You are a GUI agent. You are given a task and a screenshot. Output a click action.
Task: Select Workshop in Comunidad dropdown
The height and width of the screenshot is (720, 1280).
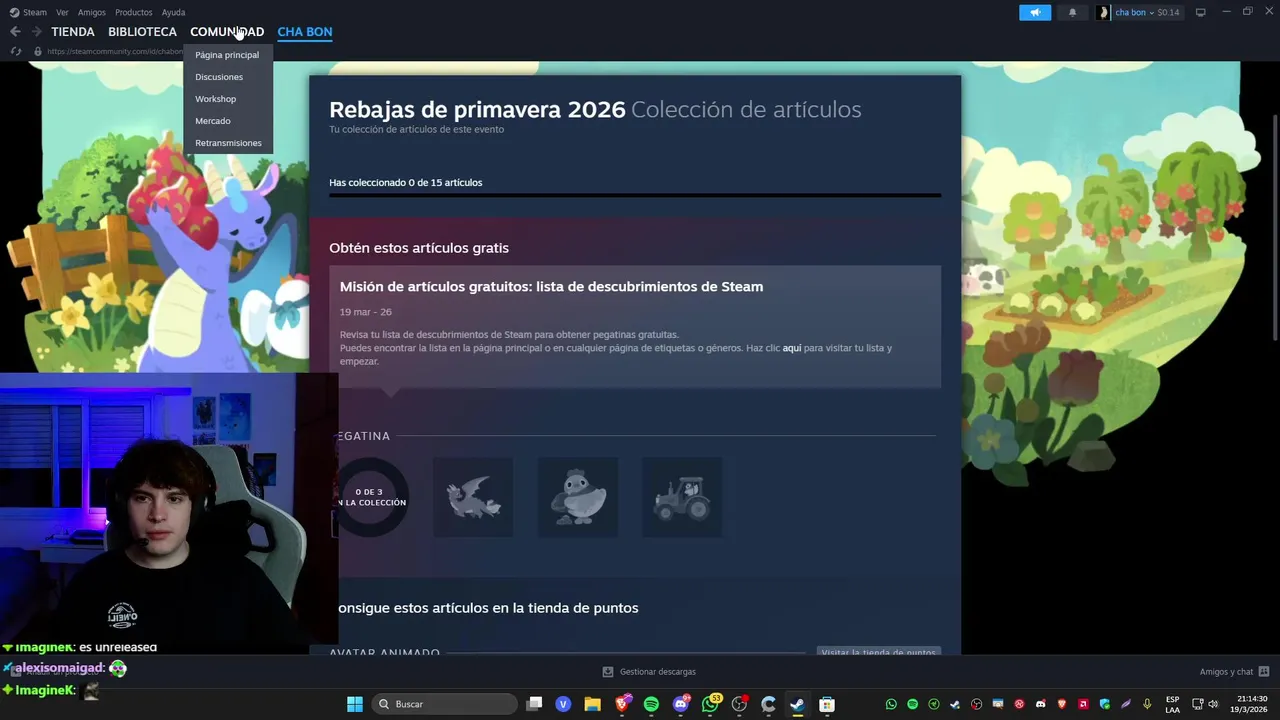pyautogui.click(x=216, y=99)
